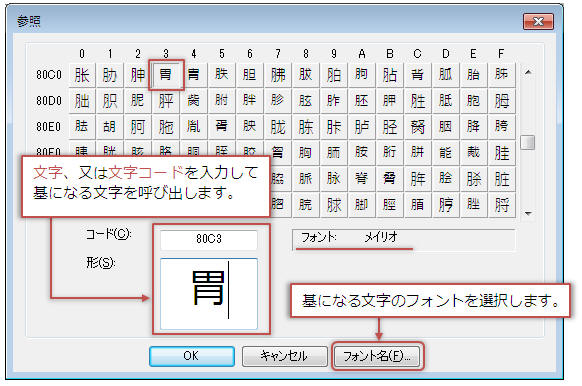Click the character grid scrollbar thumb
Screen dimensions: 582x386
point(527,142)
